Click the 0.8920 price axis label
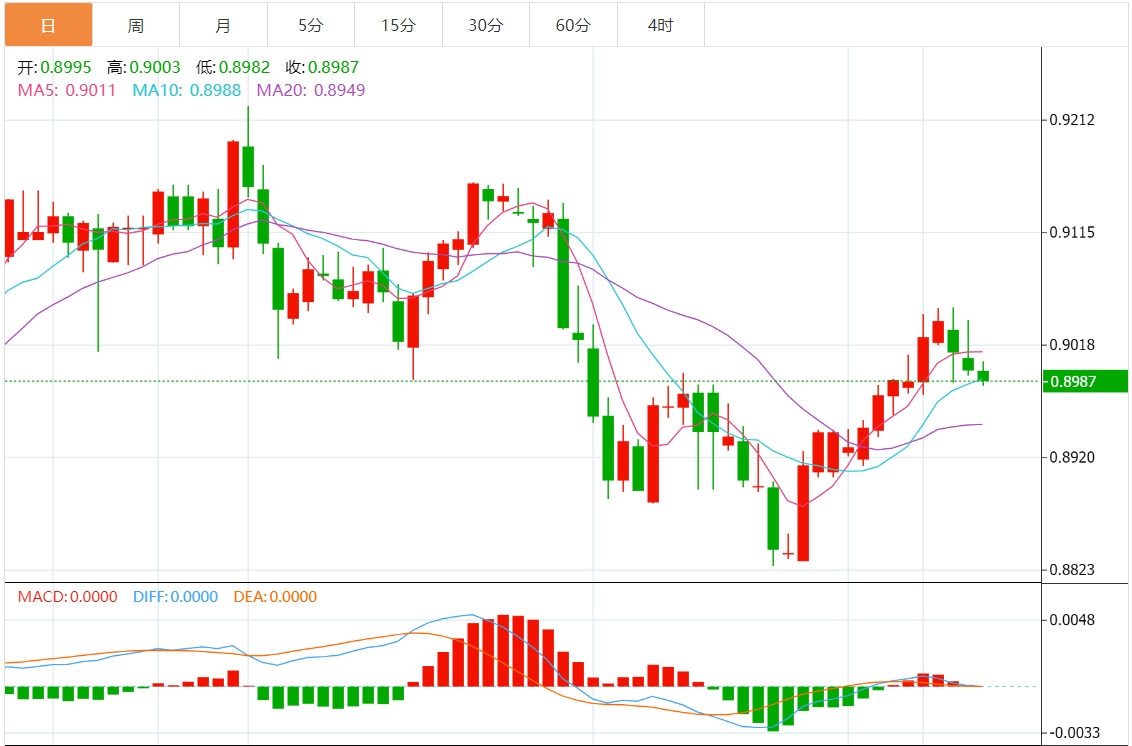This screenshot has height=746, width=1132. pyautogui.click(x=1072, y=457)
